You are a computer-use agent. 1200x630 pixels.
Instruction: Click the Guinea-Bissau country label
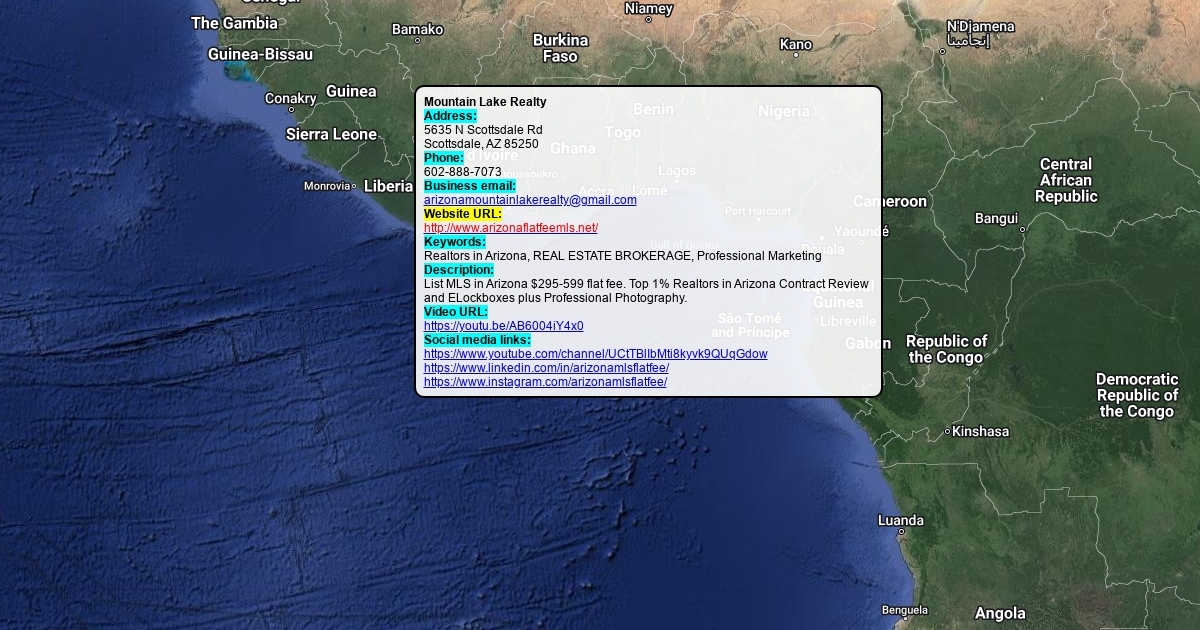tap(260, 54)
